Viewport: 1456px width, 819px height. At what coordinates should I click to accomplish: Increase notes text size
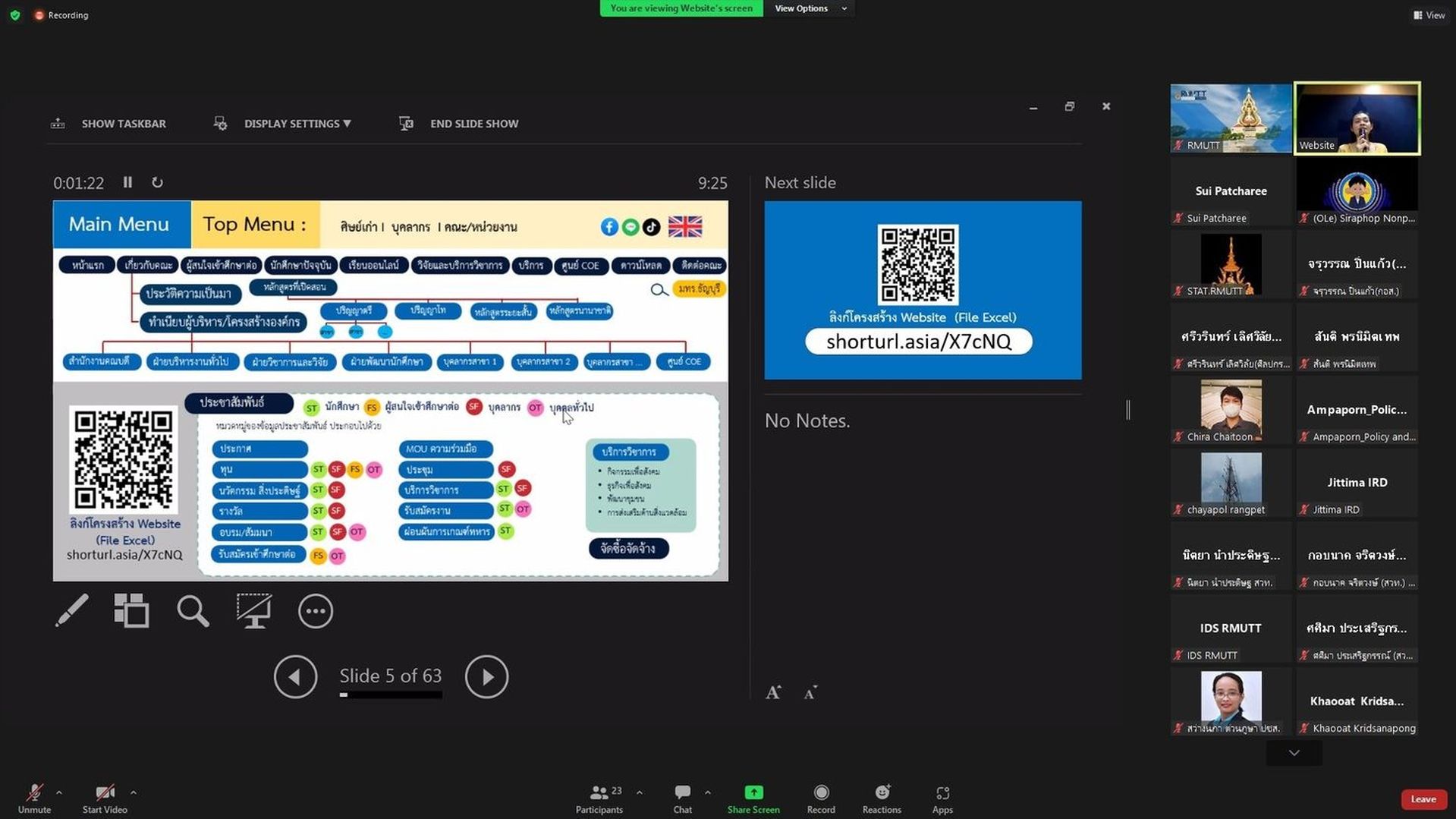[773, 692]
